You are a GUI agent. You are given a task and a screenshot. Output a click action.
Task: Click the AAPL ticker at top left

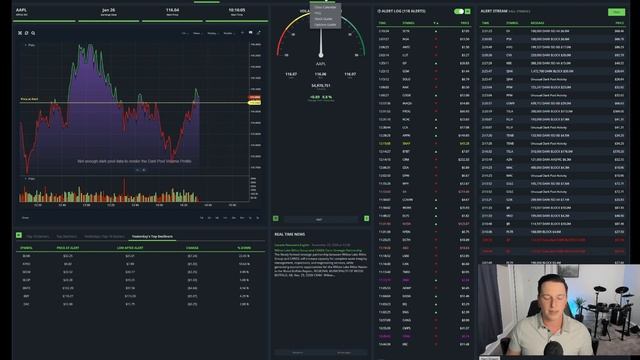pos(21,10)
